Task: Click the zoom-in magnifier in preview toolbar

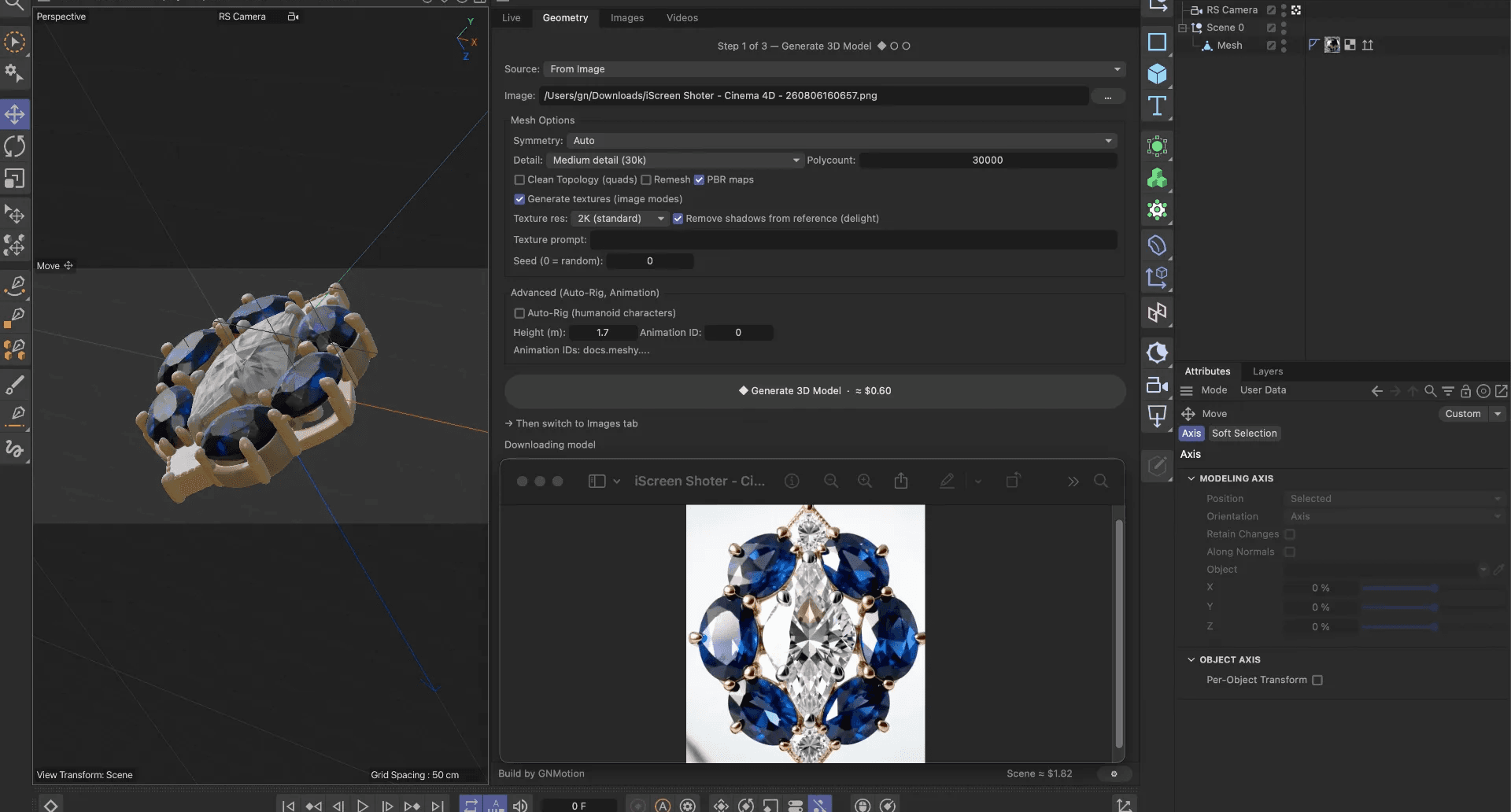Action: (865, 481)
